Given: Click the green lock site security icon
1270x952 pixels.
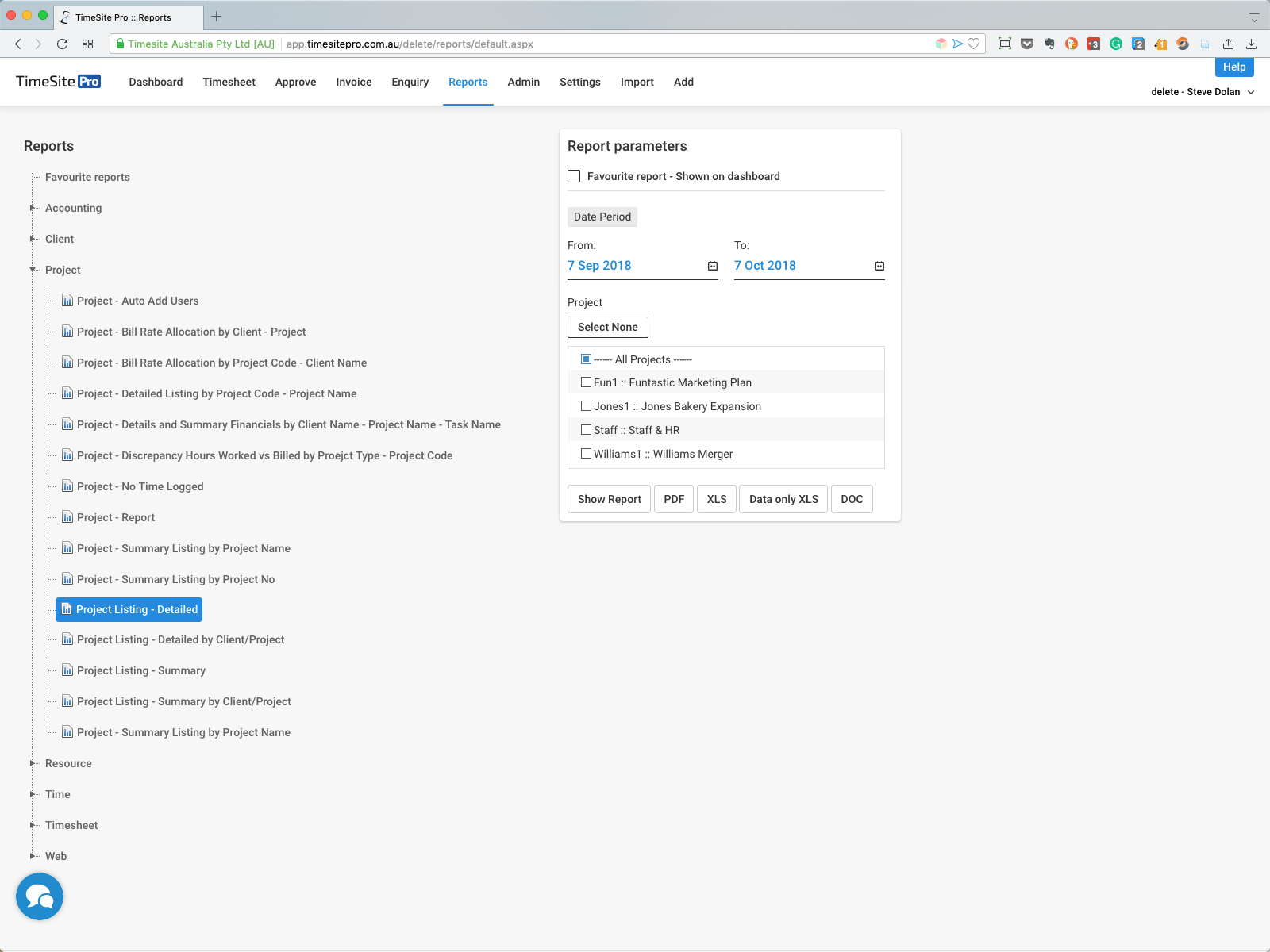Looking at the screenshot, I should pyautogui.click(x=119, y=44).
